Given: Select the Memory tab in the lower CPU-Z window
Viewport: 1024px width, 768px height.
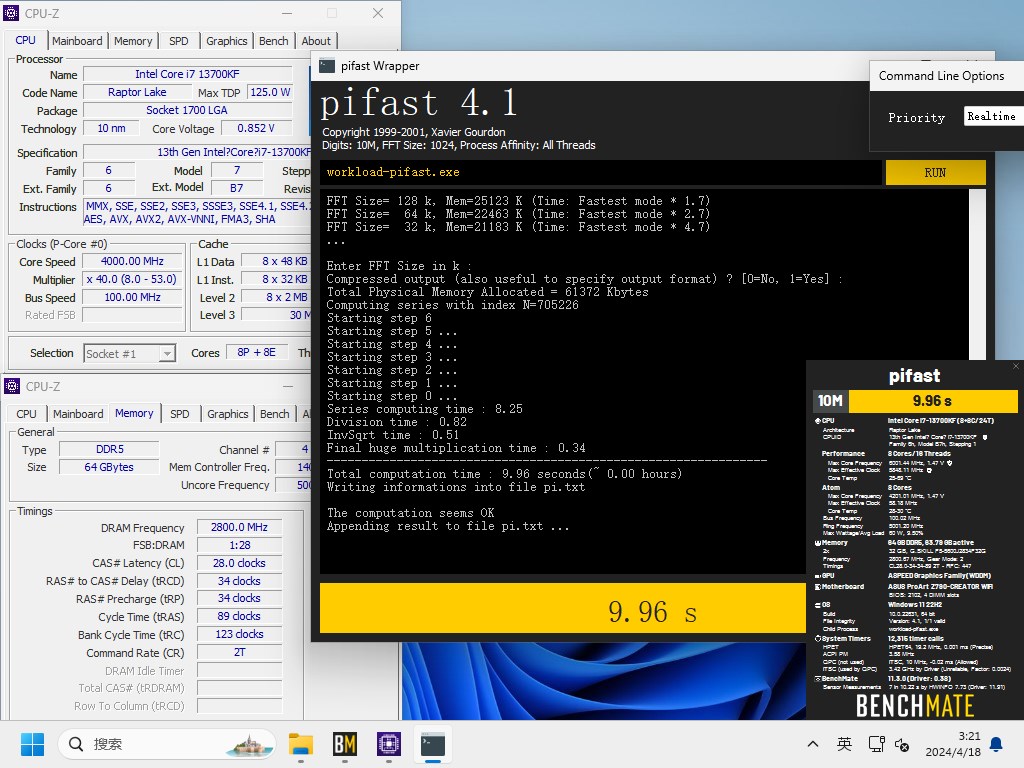Looking at the screenshot, I should coord(134,413).
